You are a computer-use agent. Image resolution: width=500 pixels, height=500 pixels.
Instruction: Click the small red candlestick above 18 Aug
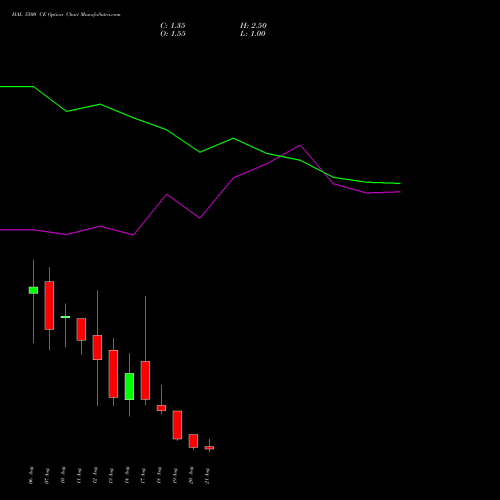pos(161,408)
